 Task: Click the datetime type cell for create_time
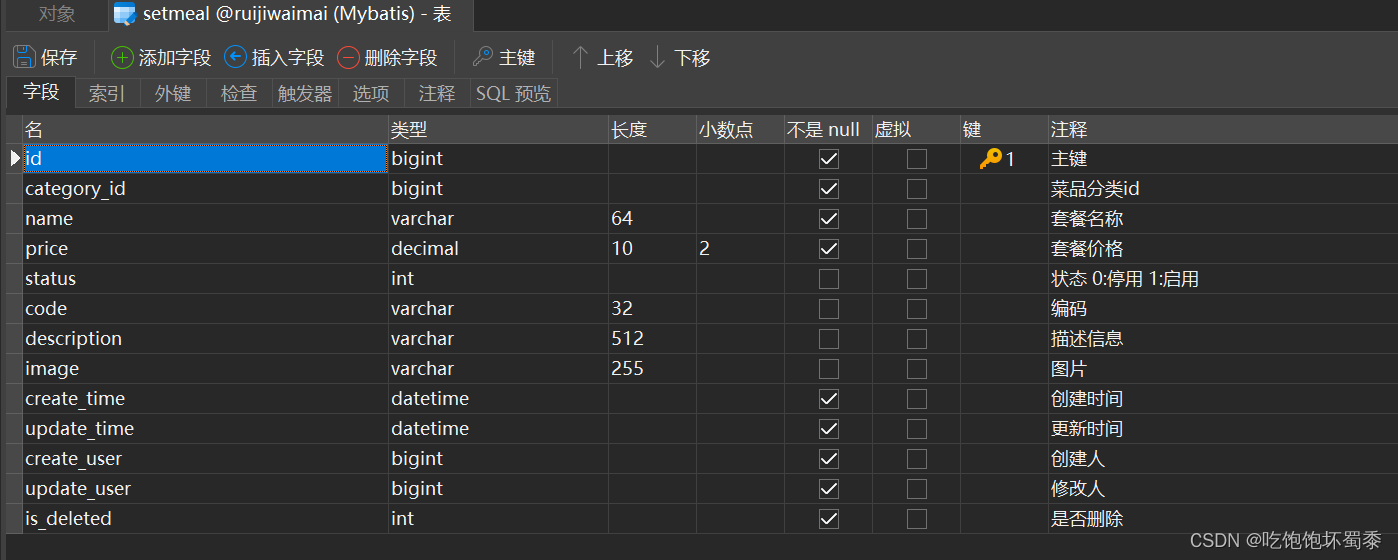[x=498, y=399]
